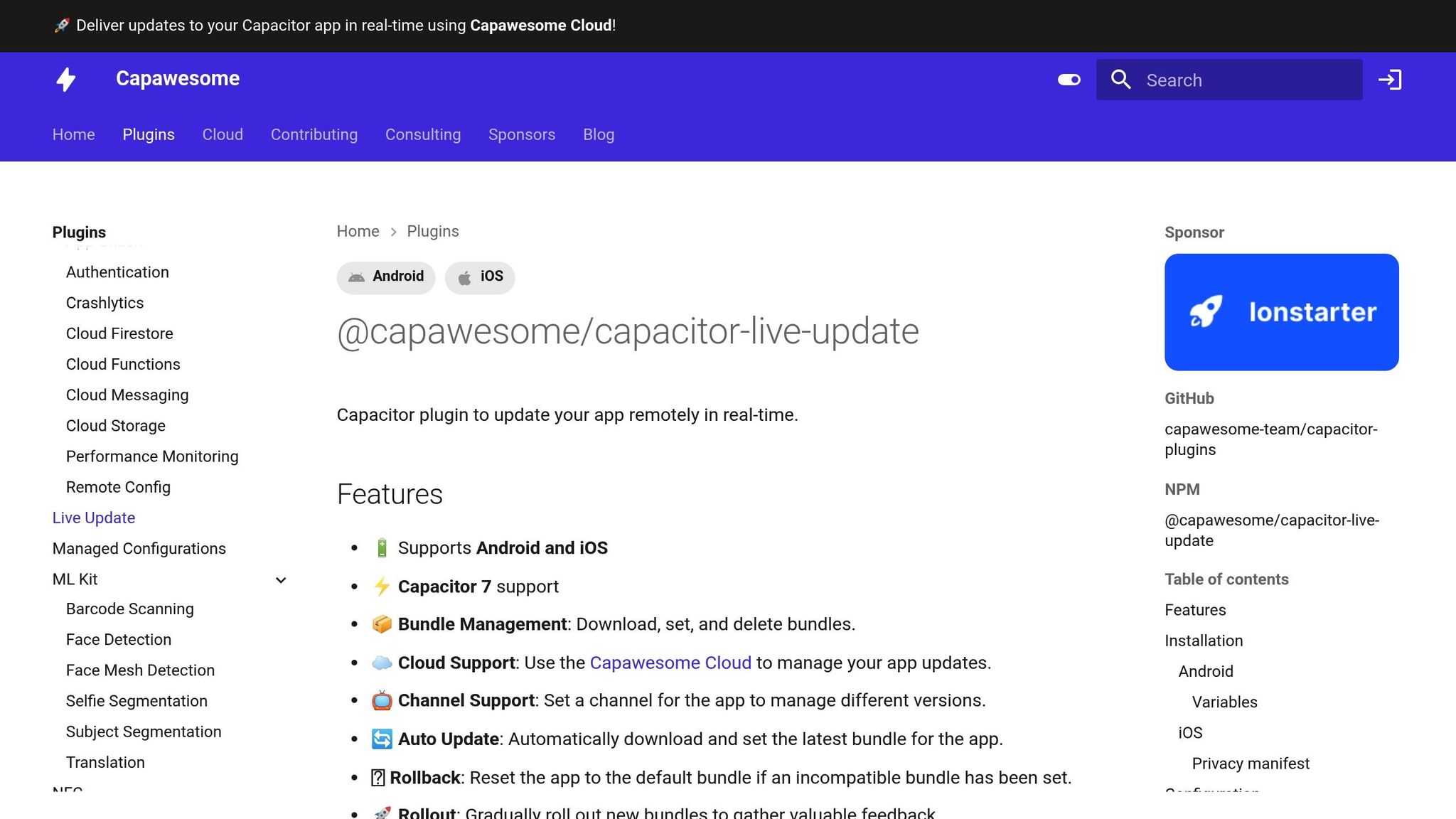Image resolution: width=1456 pixels, height=819 pixels.
Task: Open Face Detection plugin page
Action: tap(119, 639)
